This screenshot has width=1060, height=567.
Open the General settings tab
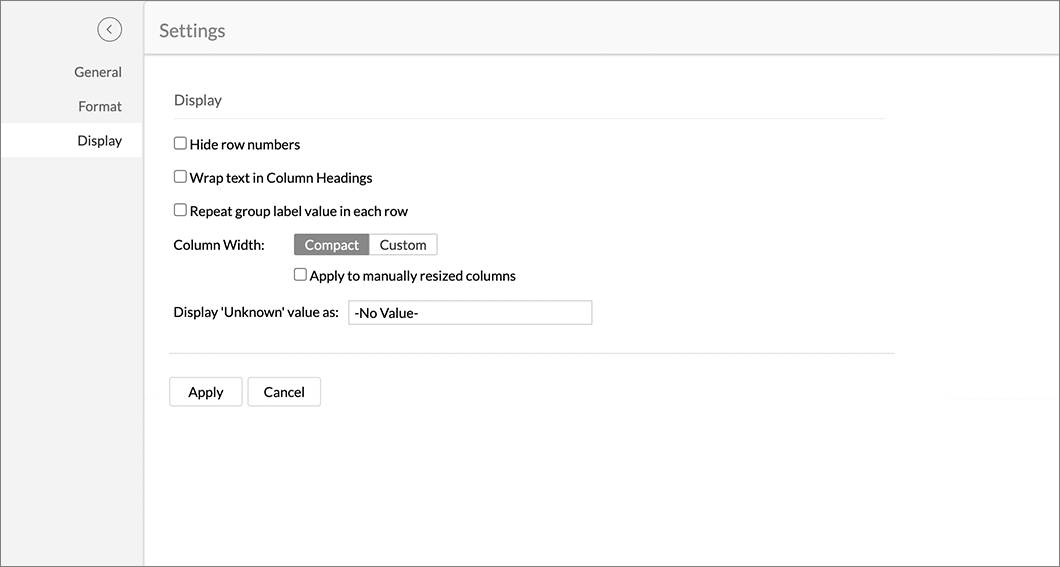[x=98, y=72]
